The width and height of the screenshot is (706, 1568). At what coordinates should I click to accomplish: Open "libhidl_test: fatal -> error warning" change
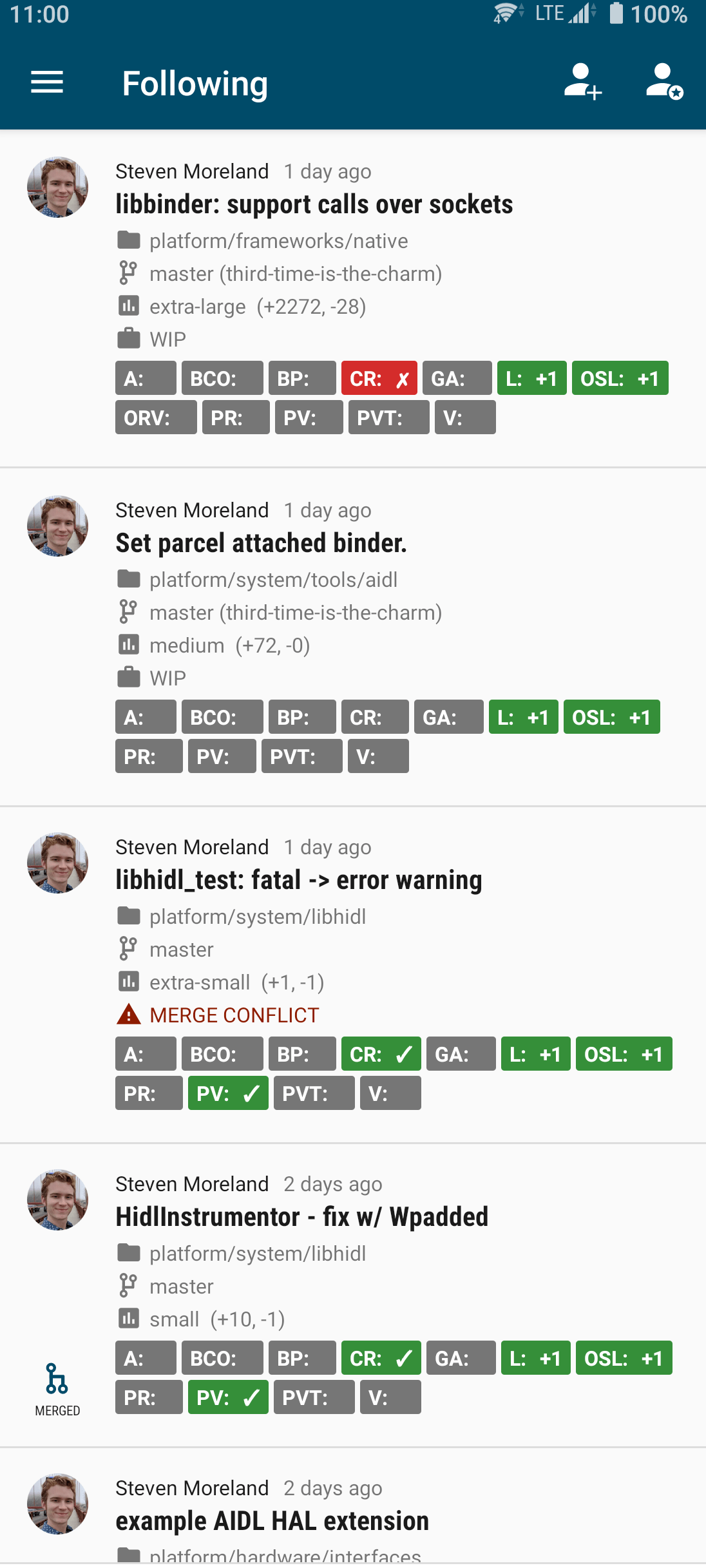(x=299, y=880)
